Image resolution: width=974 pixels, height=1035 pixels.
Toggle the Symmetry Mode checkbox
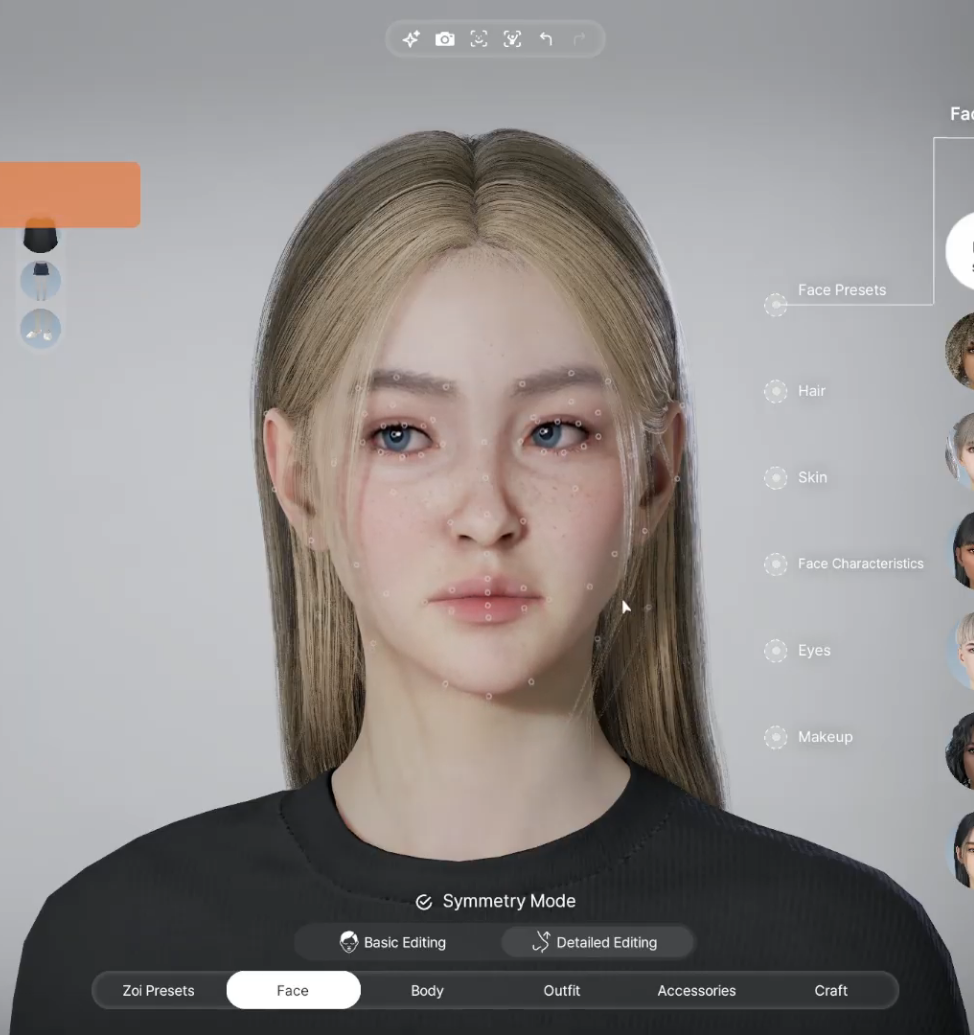point(424,902)
